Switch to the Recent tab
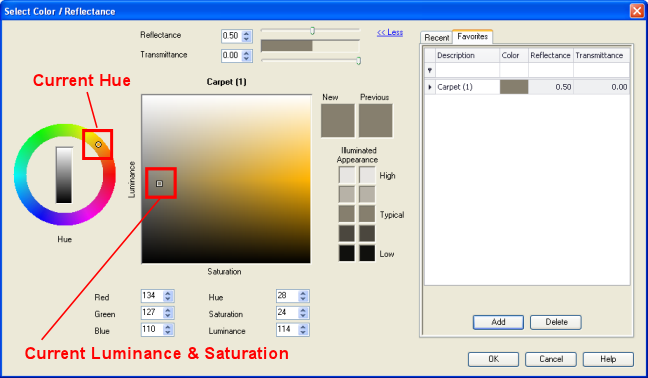Screen dimensions: 648x378 (x=436, y=38)
